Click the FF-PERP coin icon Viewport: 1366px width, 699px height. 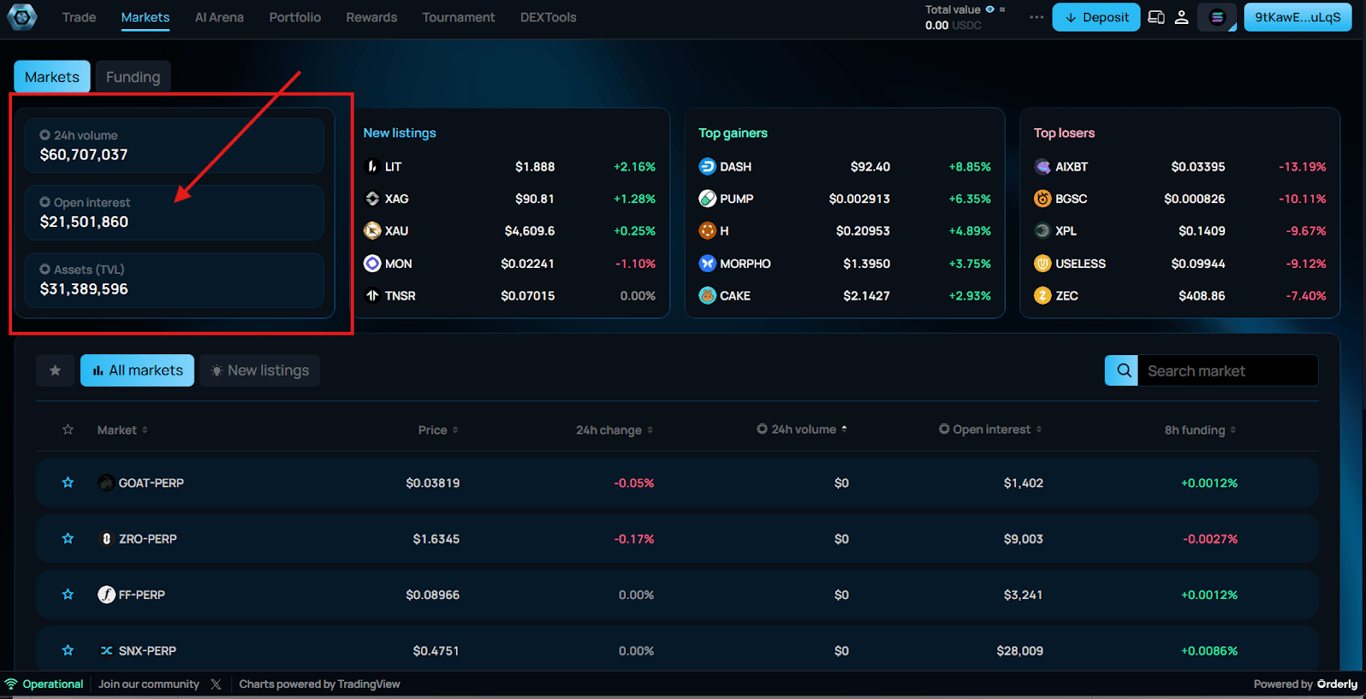pos(106,595)
